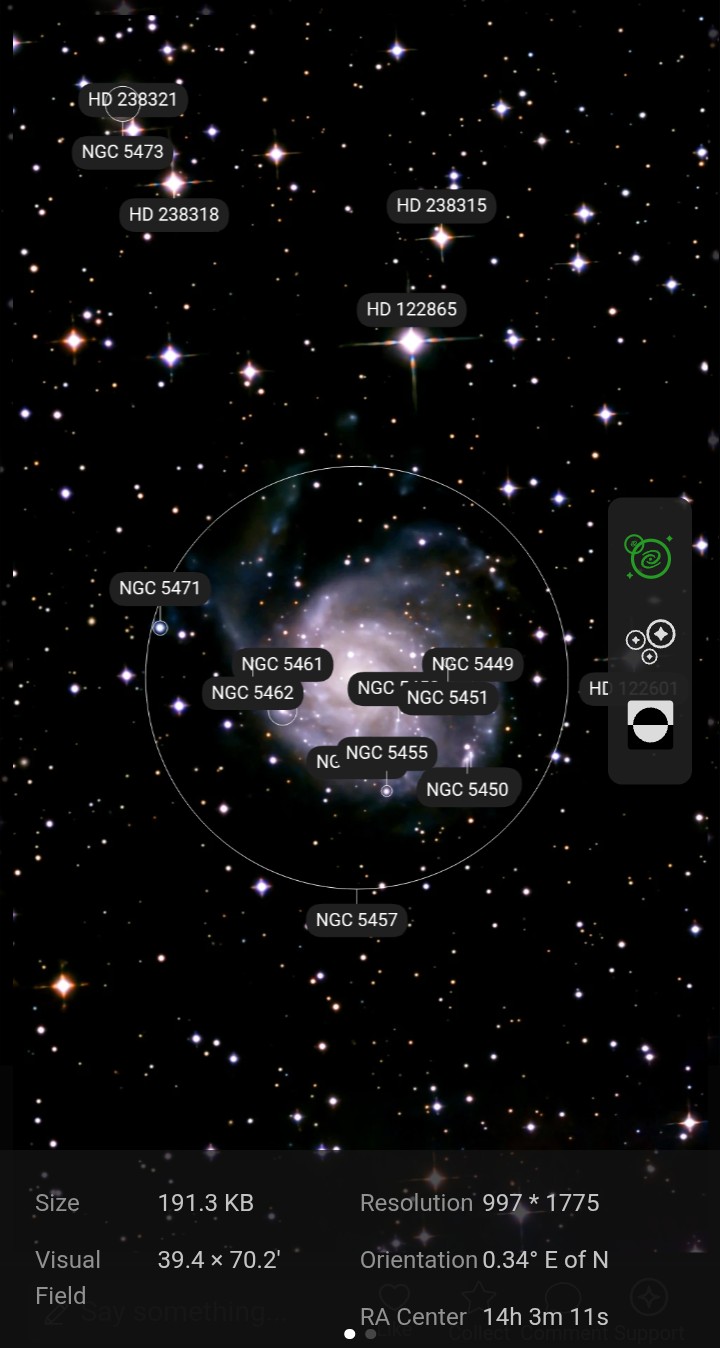Tap the NGC 5461 label
Image resolution: width=720 pixels, height=1348 pixels.
point(282,664)
